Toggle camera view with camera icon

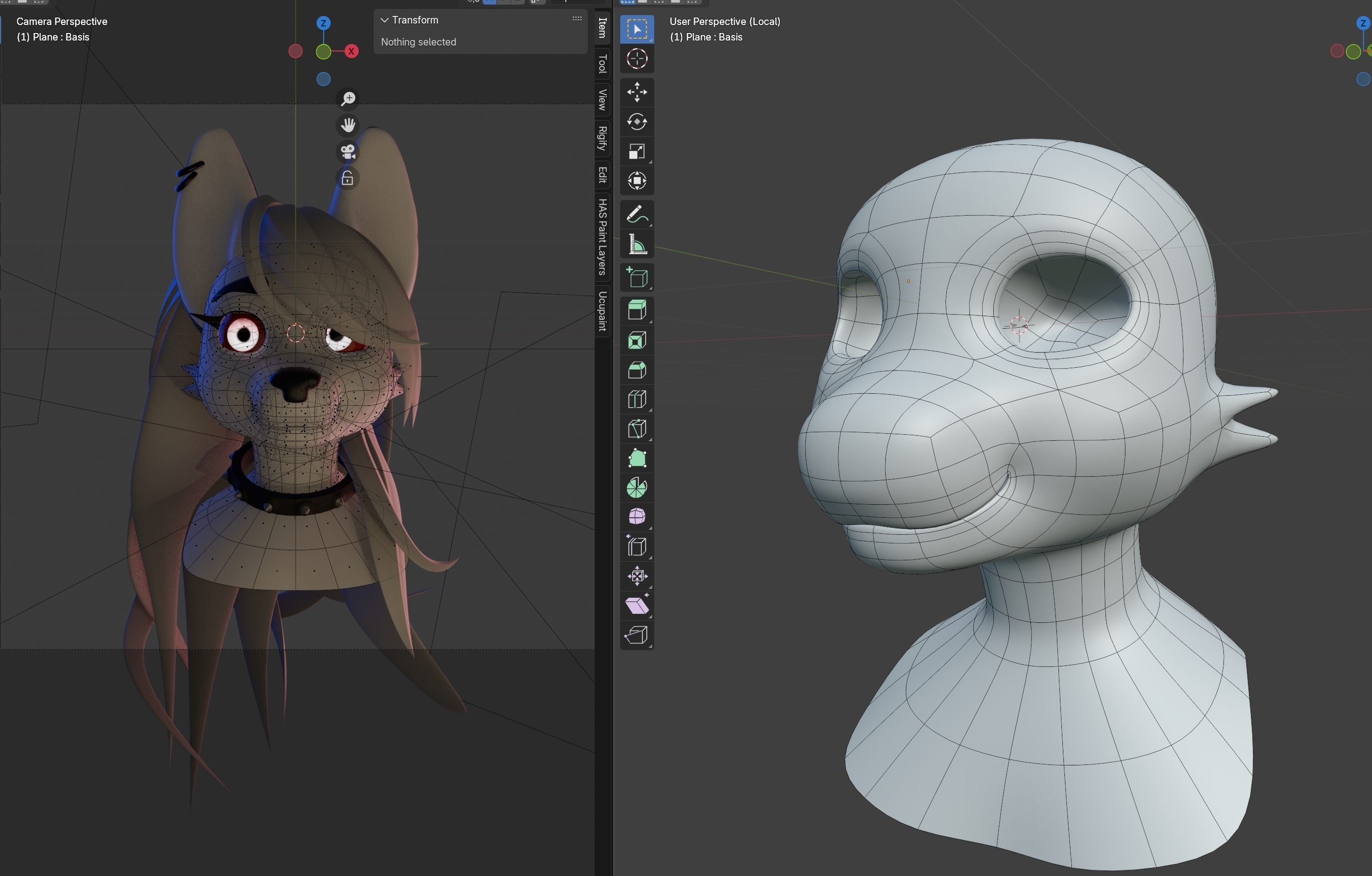pos(348,152)
